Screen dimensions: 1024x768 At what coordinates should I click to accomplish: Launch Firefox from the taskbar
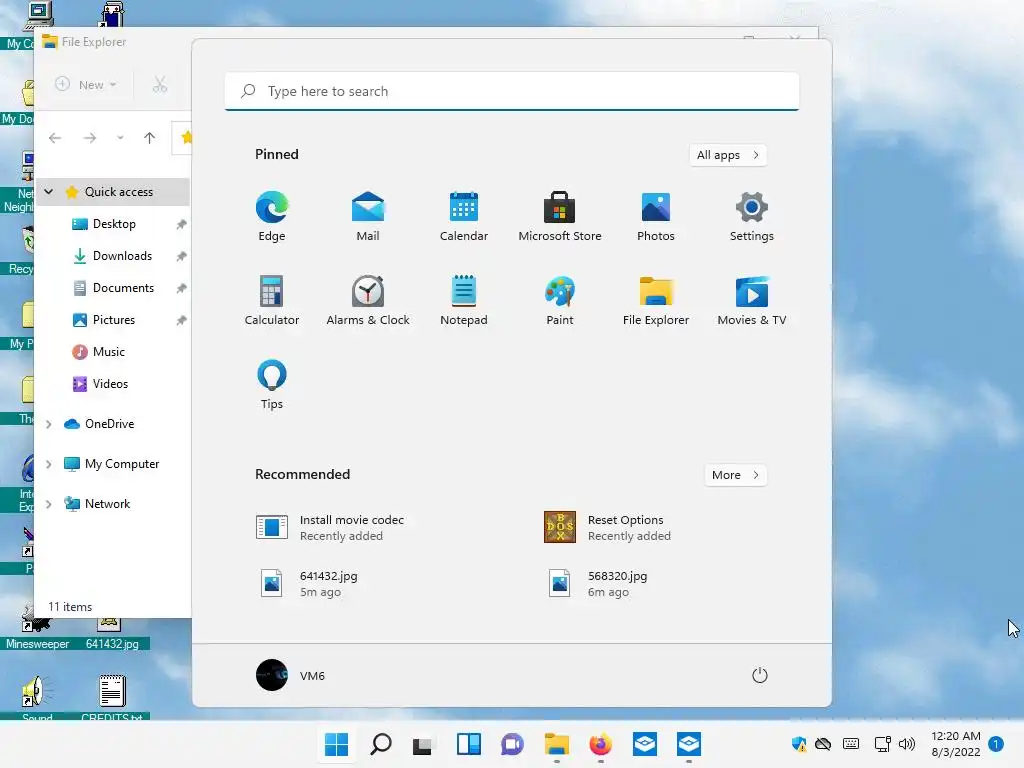[x=600, y=744]
